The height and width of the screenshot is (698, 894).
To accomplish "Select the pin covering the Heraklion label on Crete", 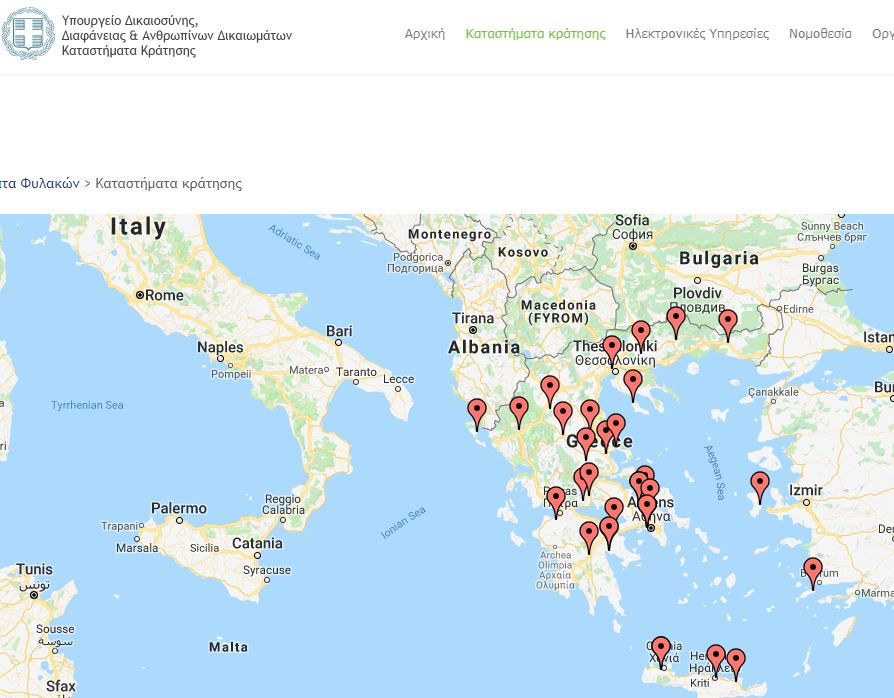I will (x=716, y=659).
